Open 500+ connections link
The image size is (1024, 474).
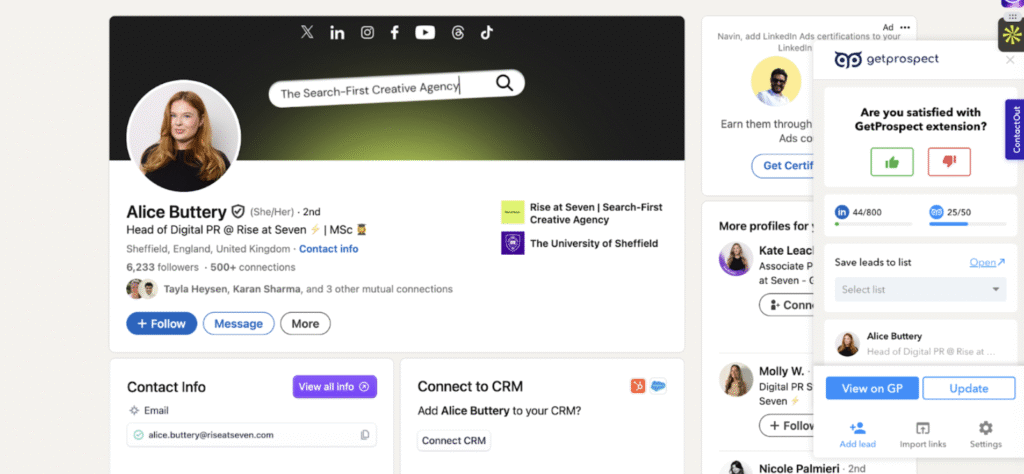click(x=252, y=267)
